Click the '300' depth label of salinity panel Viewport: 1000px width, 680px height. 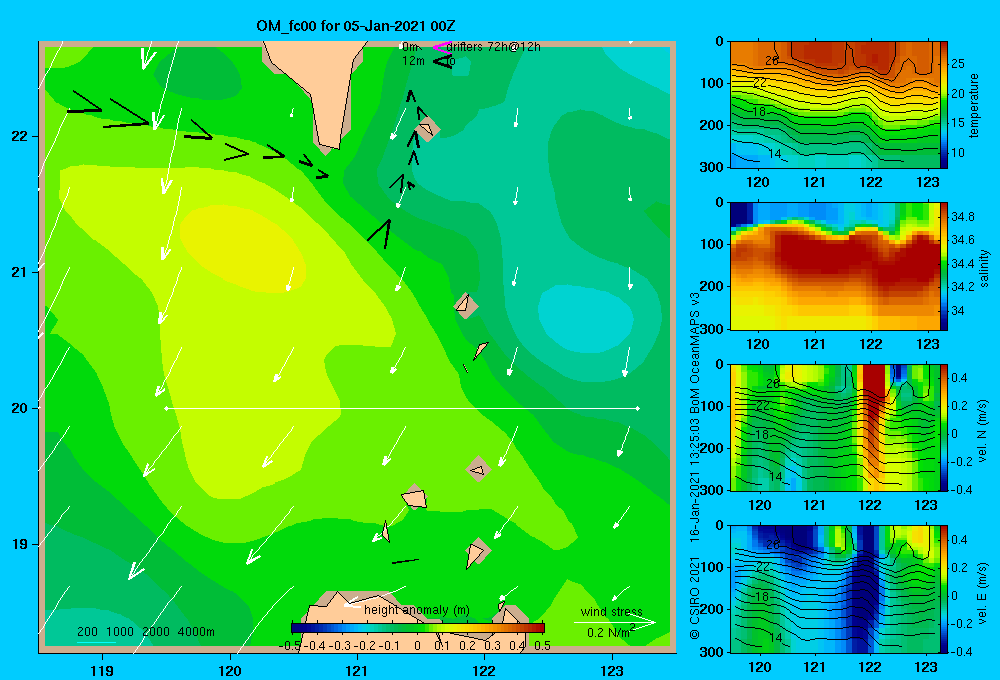[x=714, y=329]
